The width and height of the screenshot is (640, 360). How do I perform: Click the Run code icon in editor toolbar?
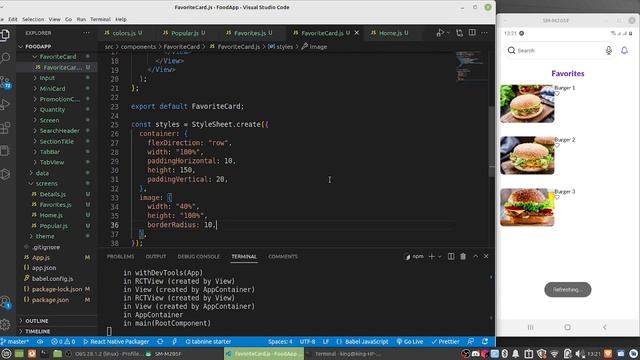tap(440, 33)
